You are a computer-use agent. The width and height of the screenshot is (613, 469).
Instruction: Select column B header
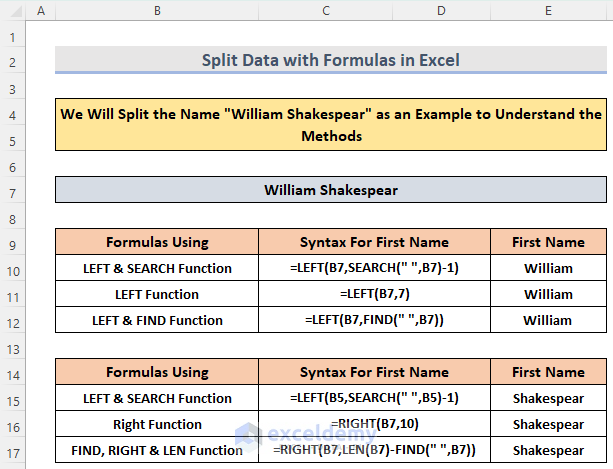157,11
